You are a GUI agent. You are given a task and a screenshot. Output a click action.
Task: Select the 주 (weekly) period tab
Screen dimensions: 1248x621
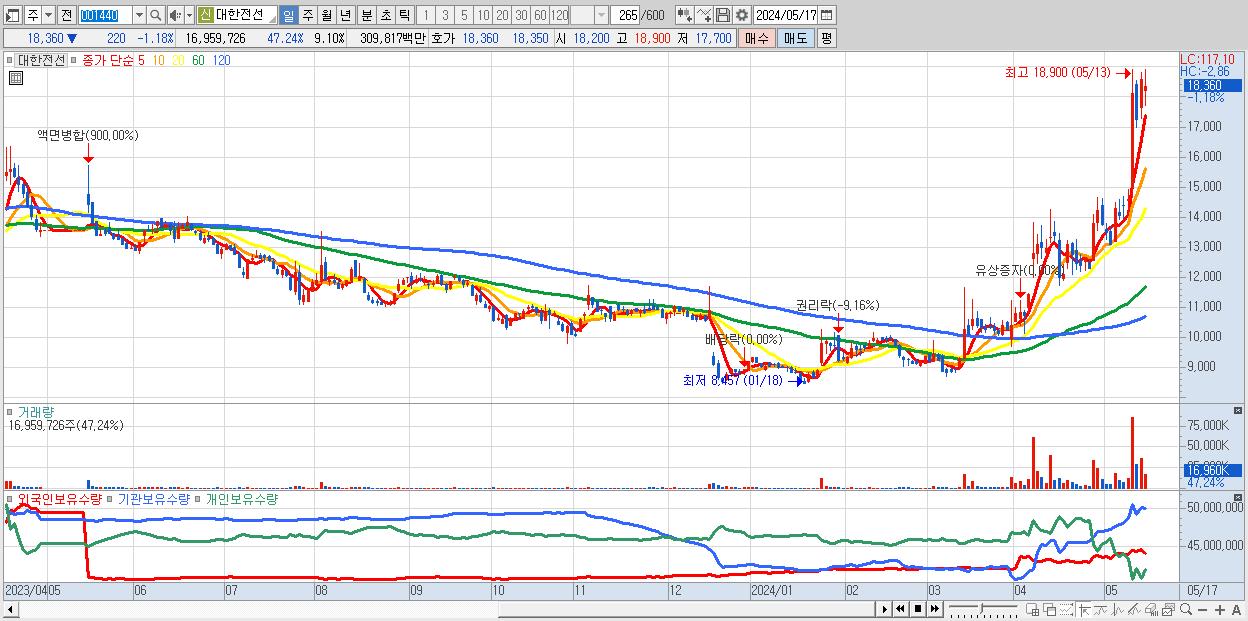click(307, 15)
